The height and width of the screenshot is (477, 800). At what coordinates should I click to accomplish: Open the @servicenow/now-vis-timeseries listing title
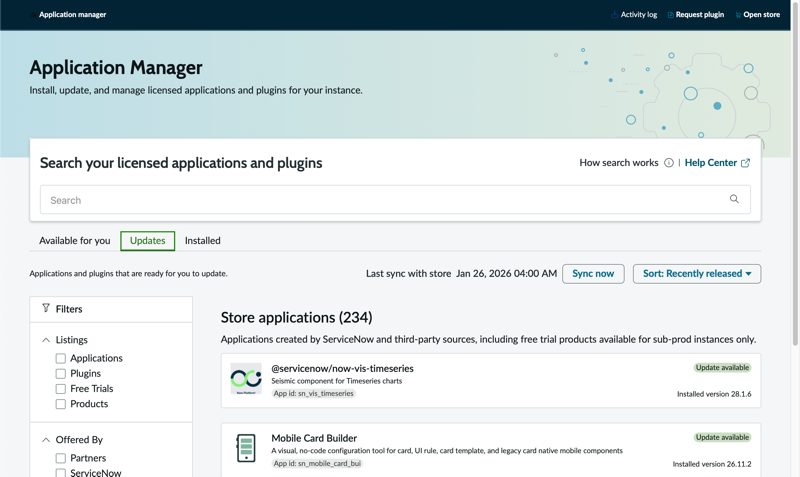click(x=342, y=368)
